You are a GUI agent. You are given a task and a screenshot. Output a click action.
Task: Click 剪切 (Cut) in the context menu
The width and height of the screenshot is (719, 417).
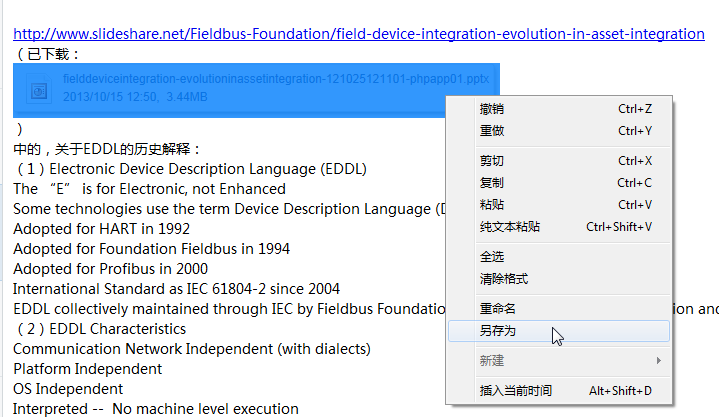(492, 161)
